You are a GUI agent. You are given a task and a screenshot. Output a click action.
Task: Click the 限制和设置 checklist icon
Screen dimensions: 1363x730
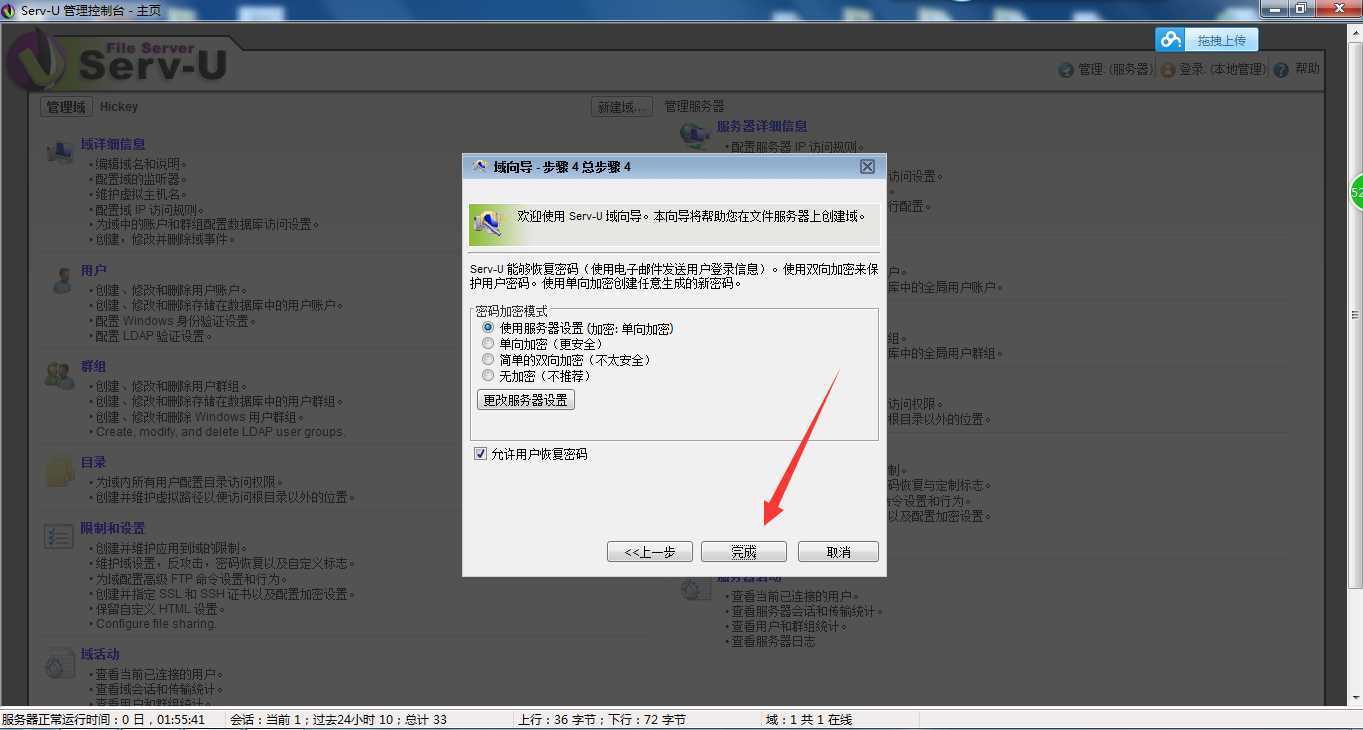(x=59, y=536)
